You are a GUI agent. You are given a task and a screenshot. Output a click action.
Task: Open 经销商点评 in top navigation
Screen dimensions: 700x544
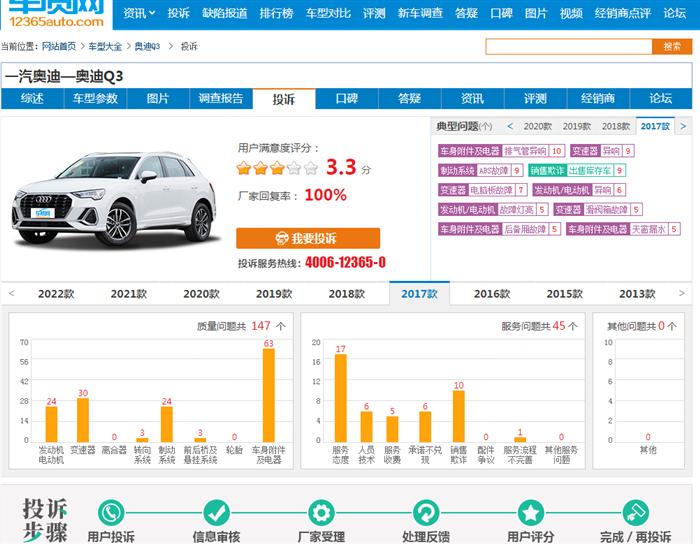pos(623,13)
